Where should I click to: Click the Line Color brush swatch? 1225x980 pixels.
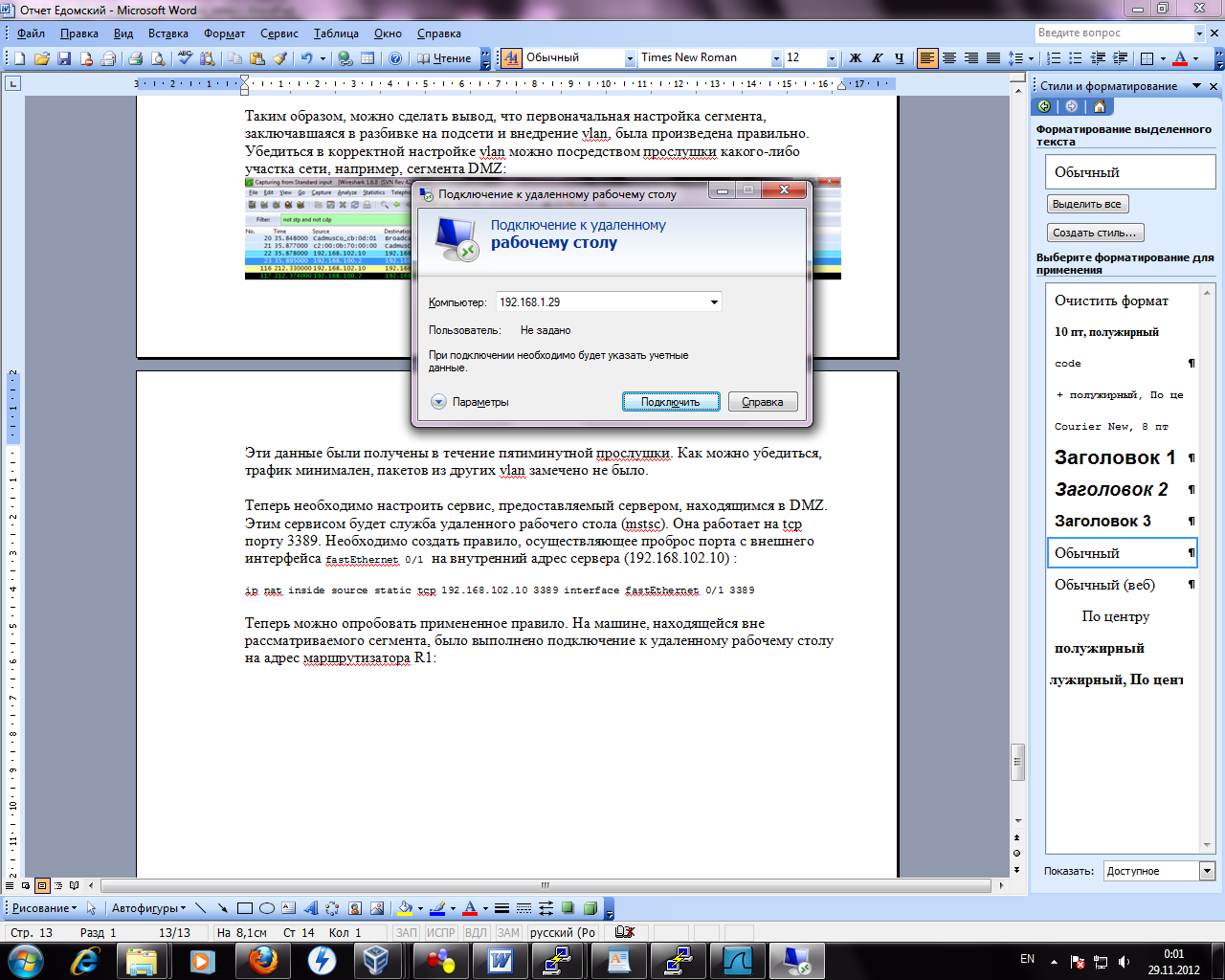(437, 908)
